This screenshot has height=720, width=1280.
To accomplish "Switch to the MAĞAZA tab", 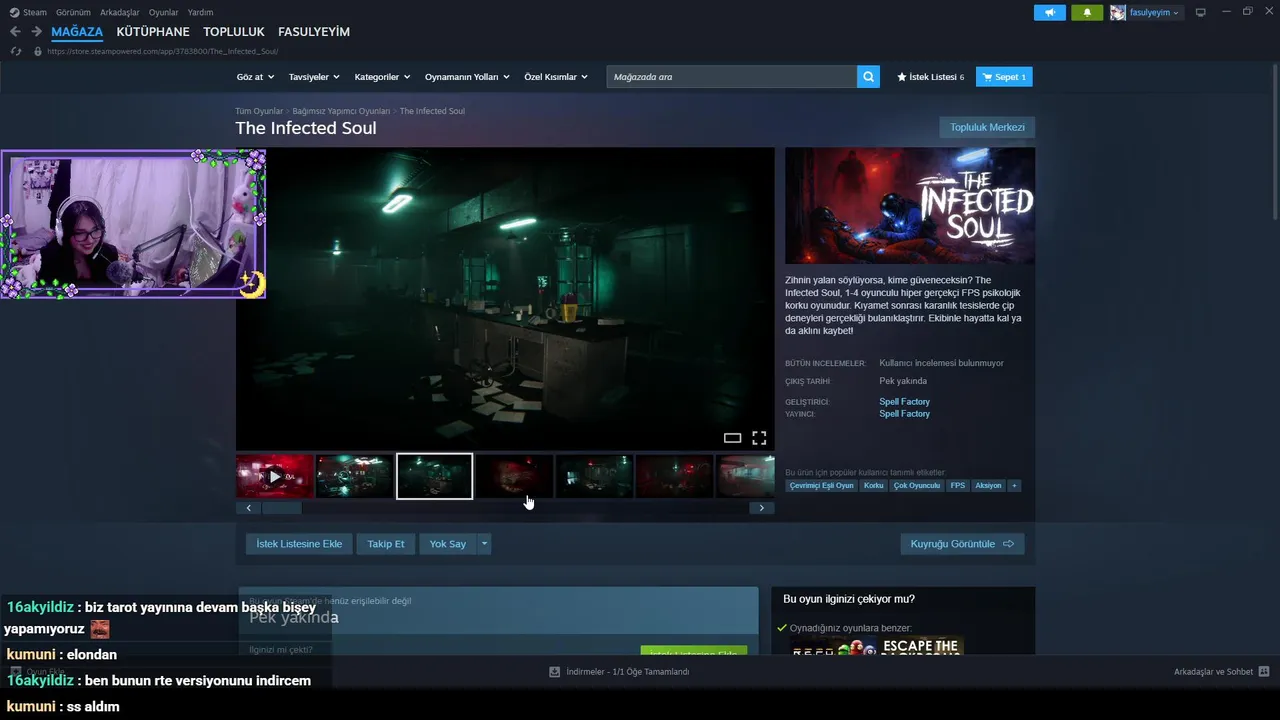I will (x=77, y=32).
